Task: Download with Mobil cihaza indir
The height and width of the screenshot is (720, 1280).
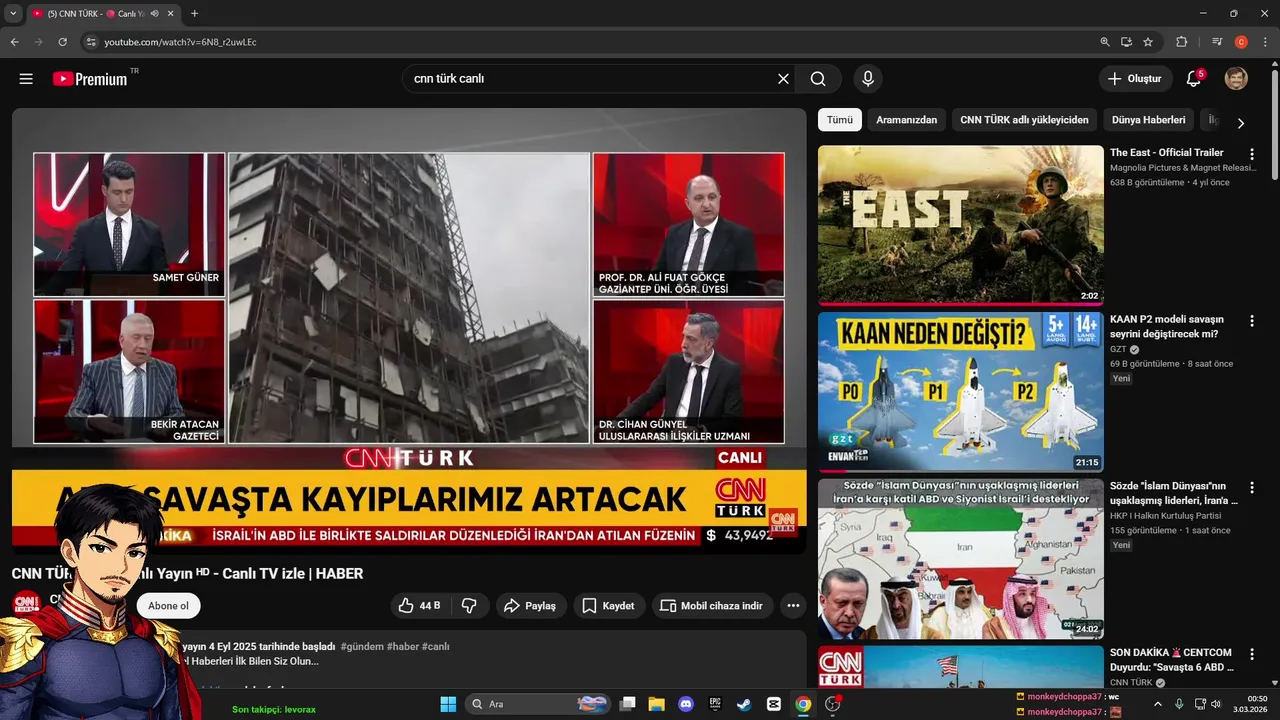Action: coord(712,606)
